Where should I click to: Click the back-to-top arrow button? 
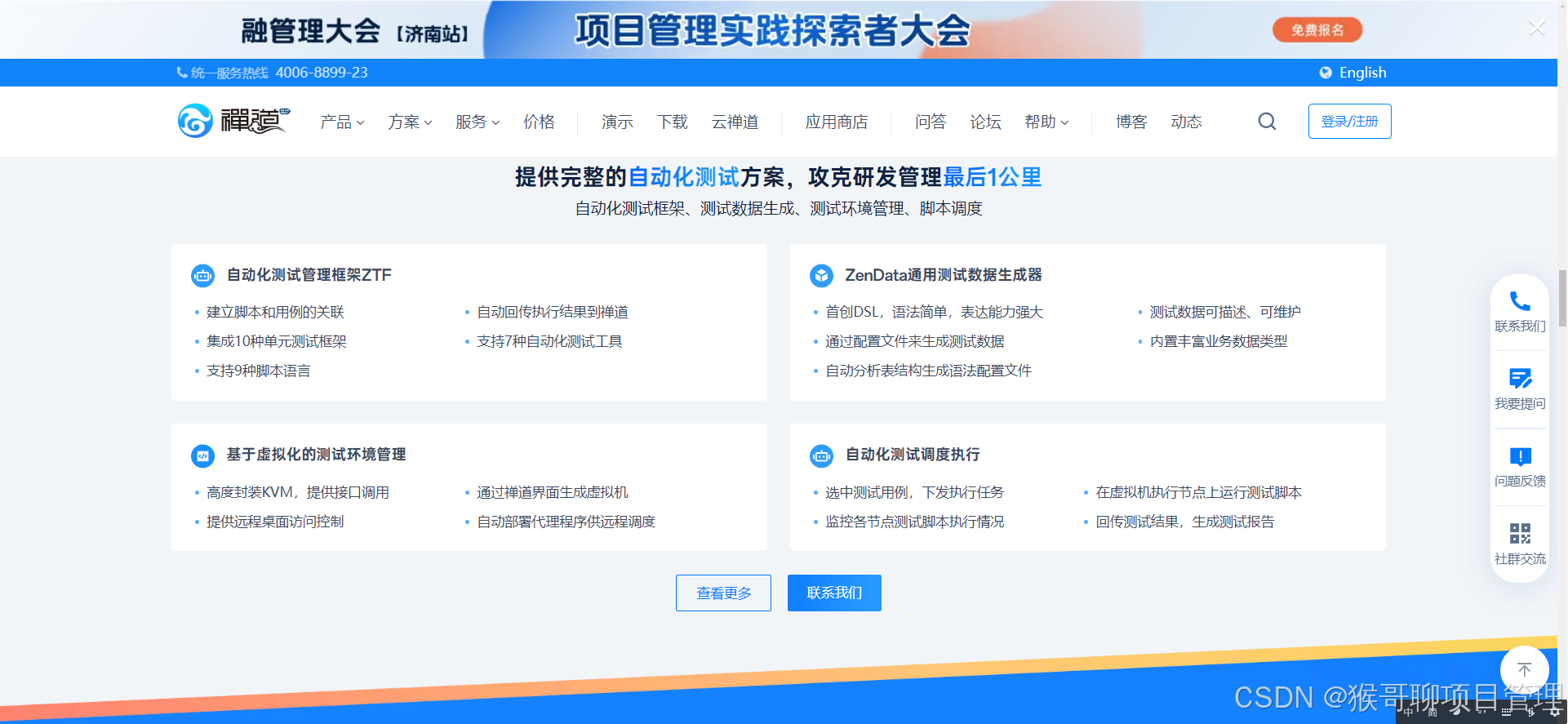tap(1524, 670)
